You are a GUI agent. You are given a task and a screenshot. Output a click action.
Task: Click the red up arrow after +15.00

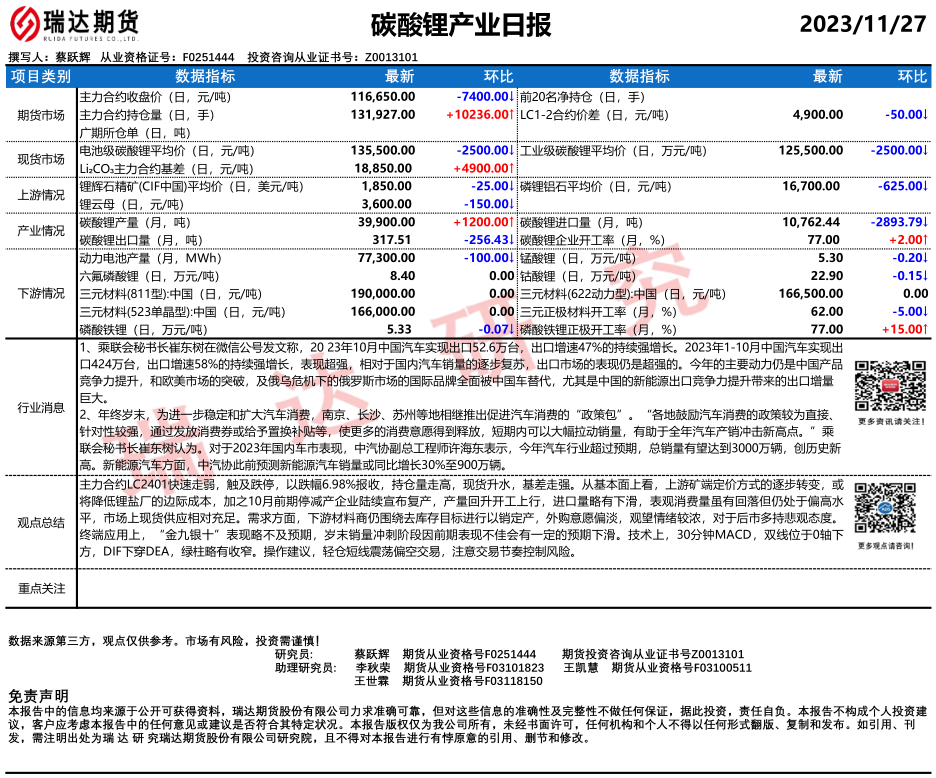[x=925, y=329]
